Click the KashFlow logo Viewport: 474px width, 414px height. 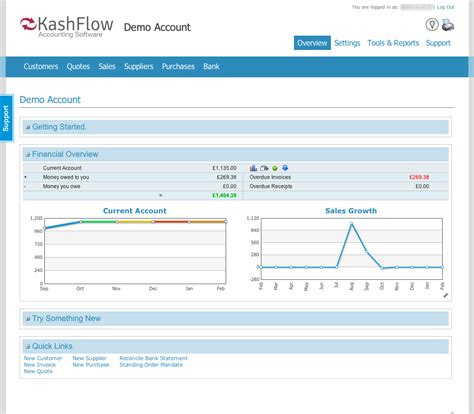(66, 27)
